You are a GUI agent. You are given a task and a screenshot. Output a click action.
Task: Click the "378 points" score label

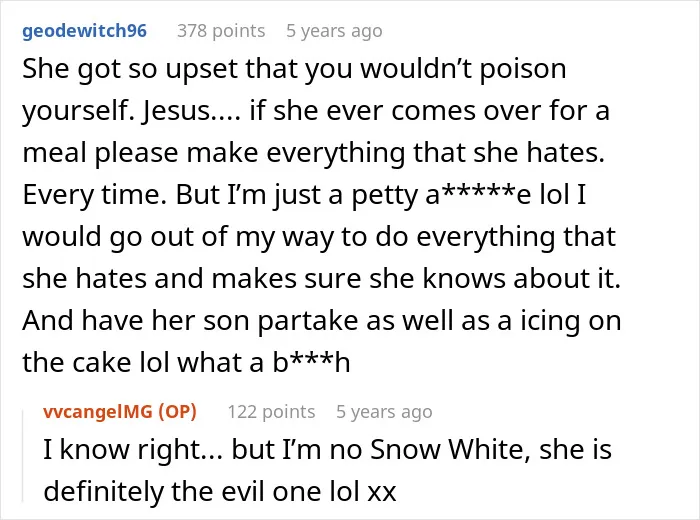pos(221,31)
